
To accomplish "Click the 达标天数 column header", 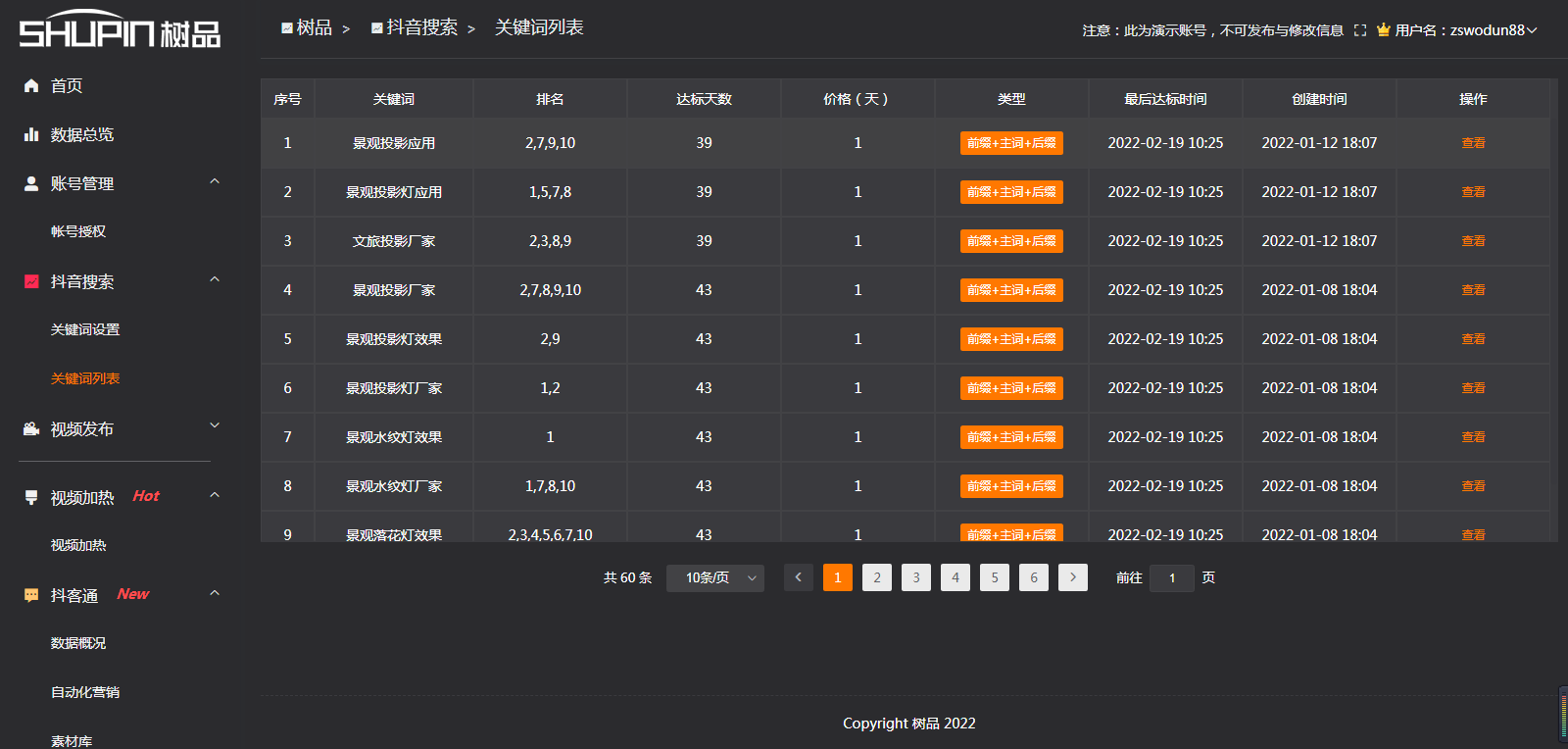I will click(704, 99).
